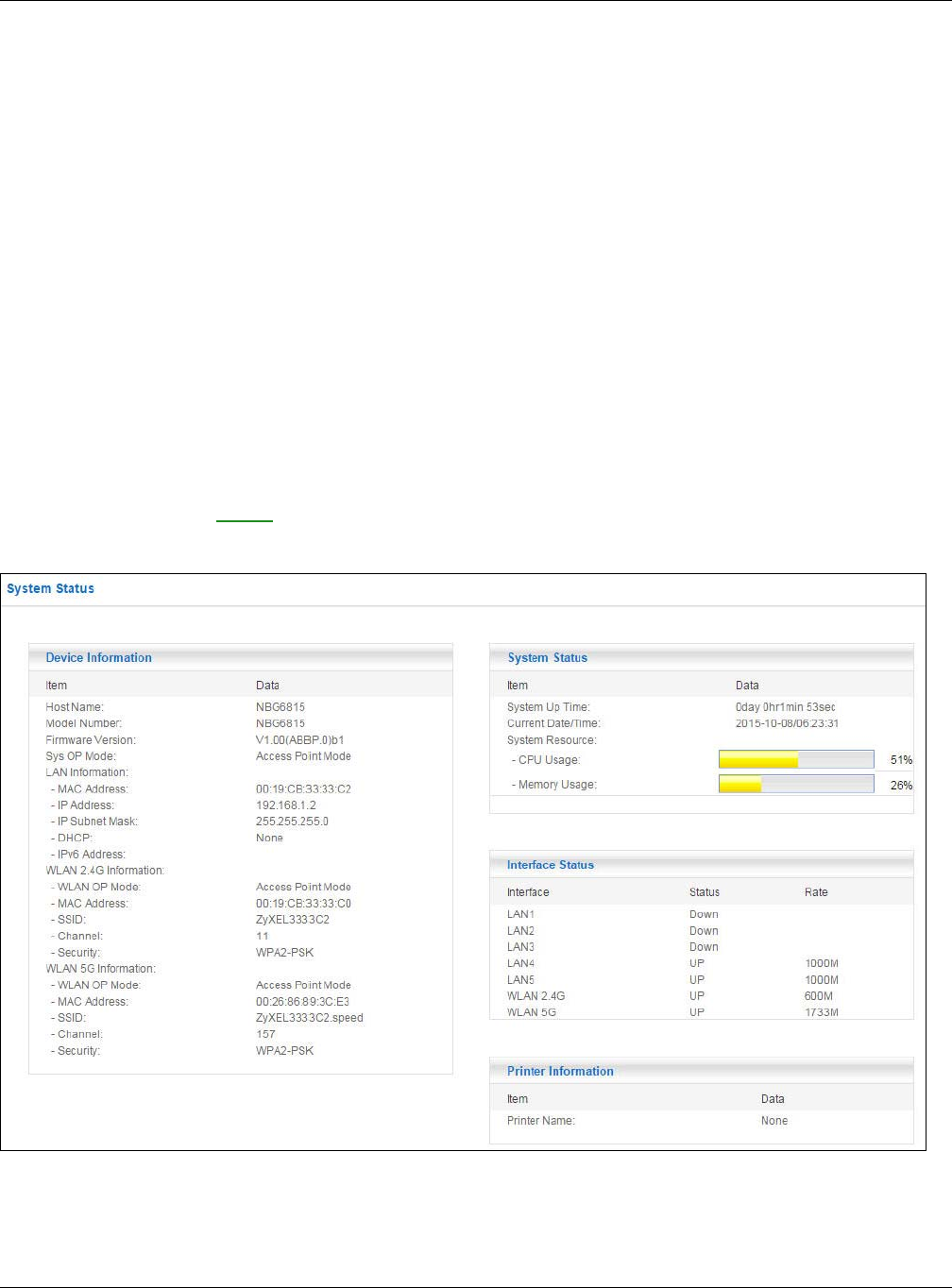Click the 51% CPU usage value
Screen dimensions: 952x1288
(901, 760)
